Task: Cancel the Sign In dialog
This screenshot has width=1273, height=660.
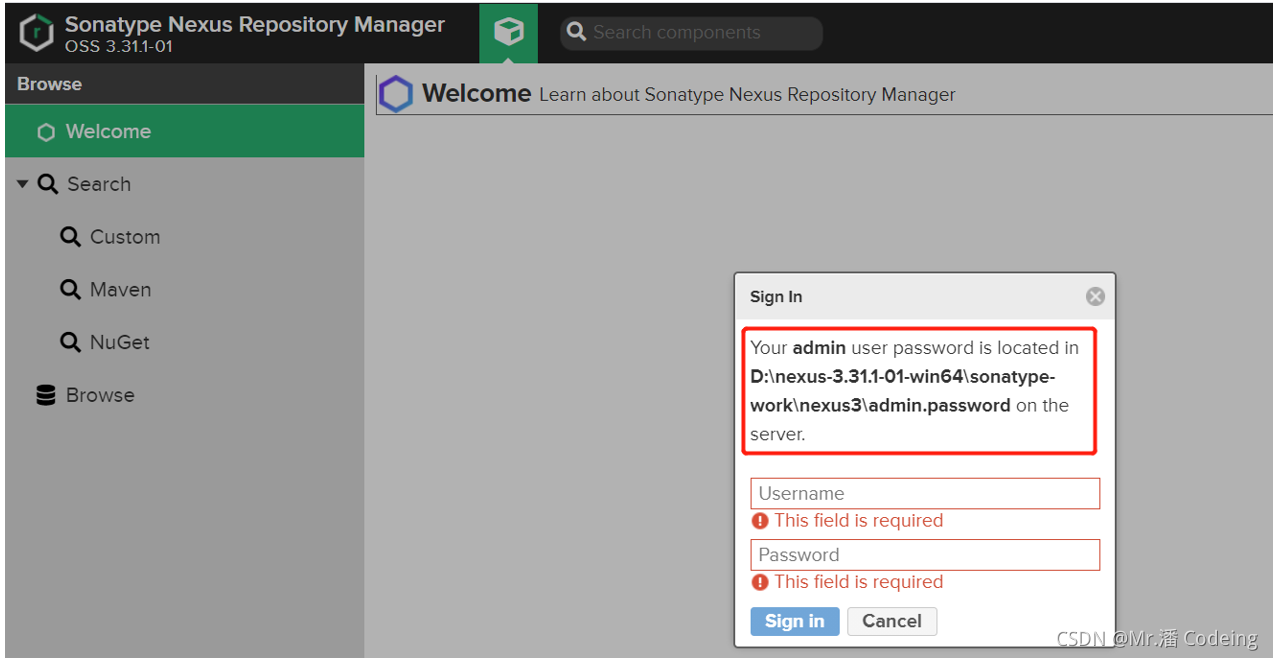Action: (x=892, y=621)
